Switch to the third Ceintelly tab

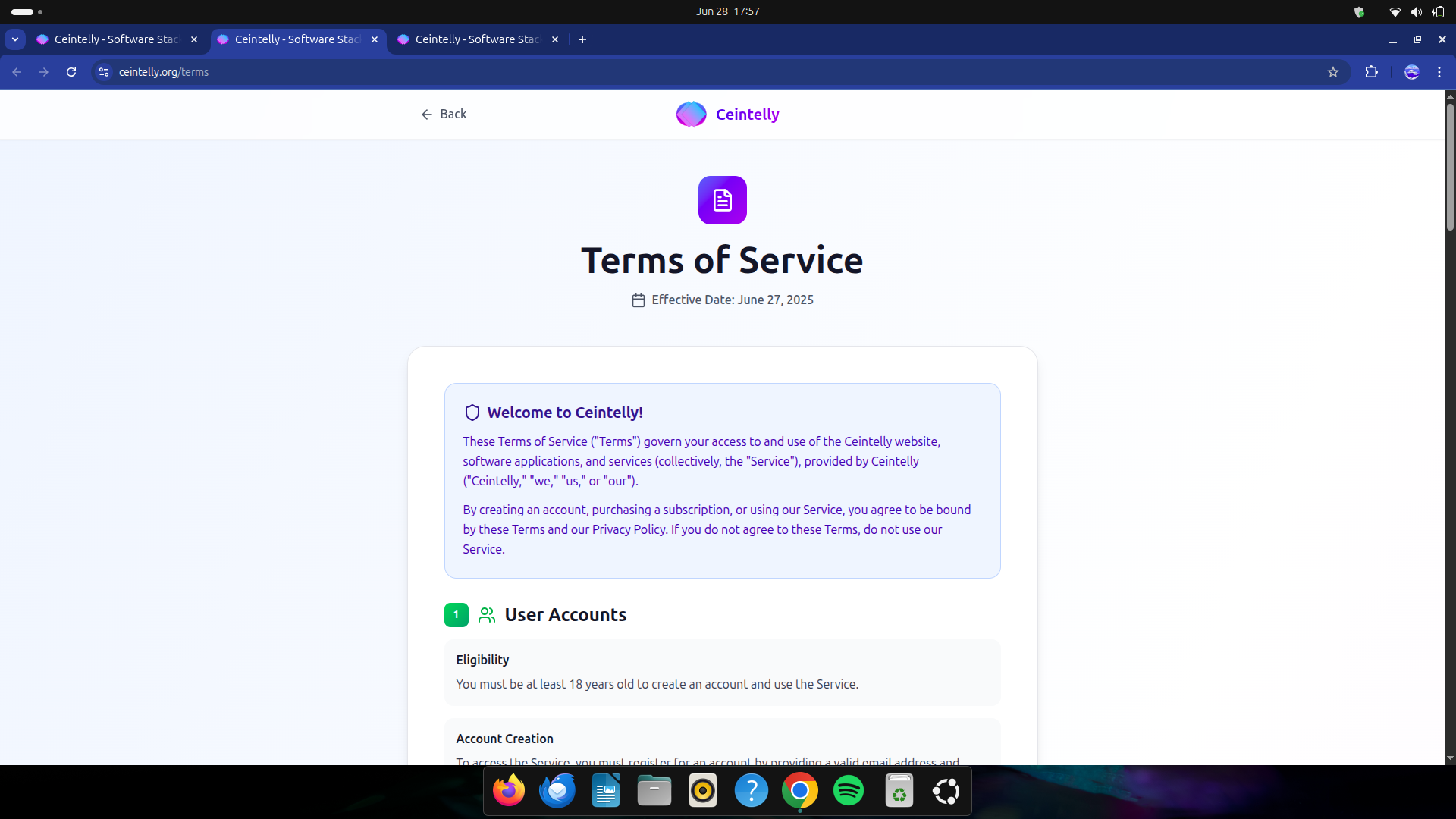pos(476,39)
